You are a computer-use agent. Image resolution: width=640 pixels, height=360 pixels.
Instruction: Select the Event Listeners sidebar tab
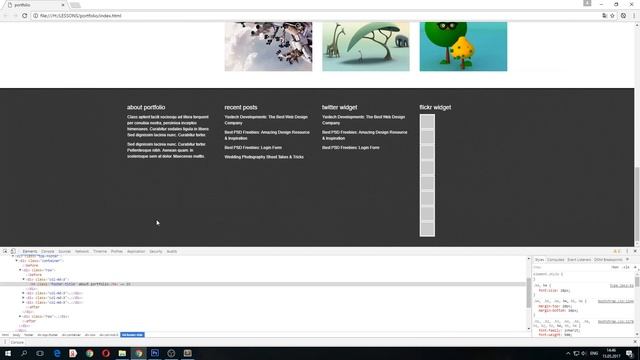pos(579,260)
